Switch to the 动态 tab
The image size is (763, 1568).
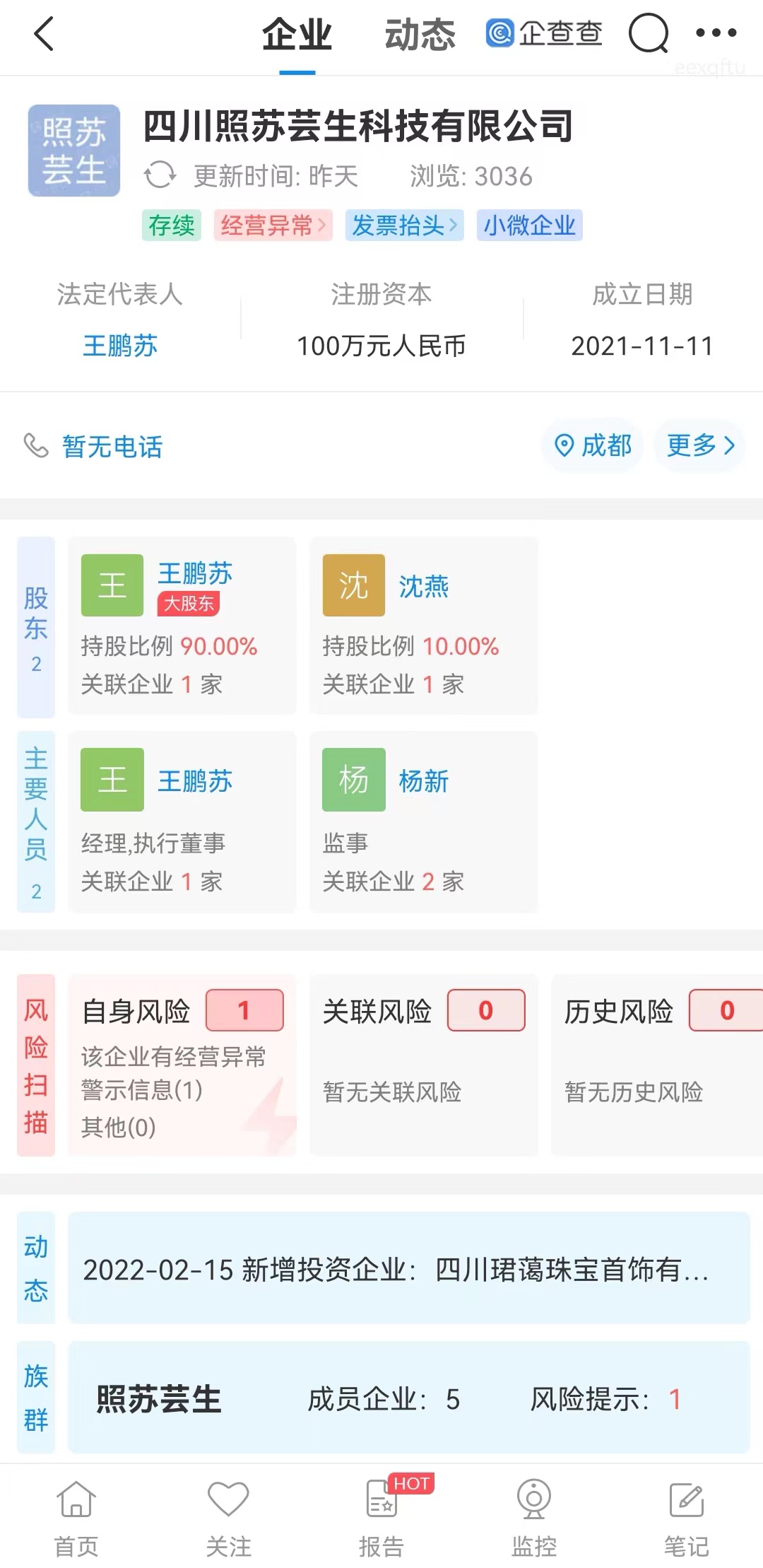420,35
